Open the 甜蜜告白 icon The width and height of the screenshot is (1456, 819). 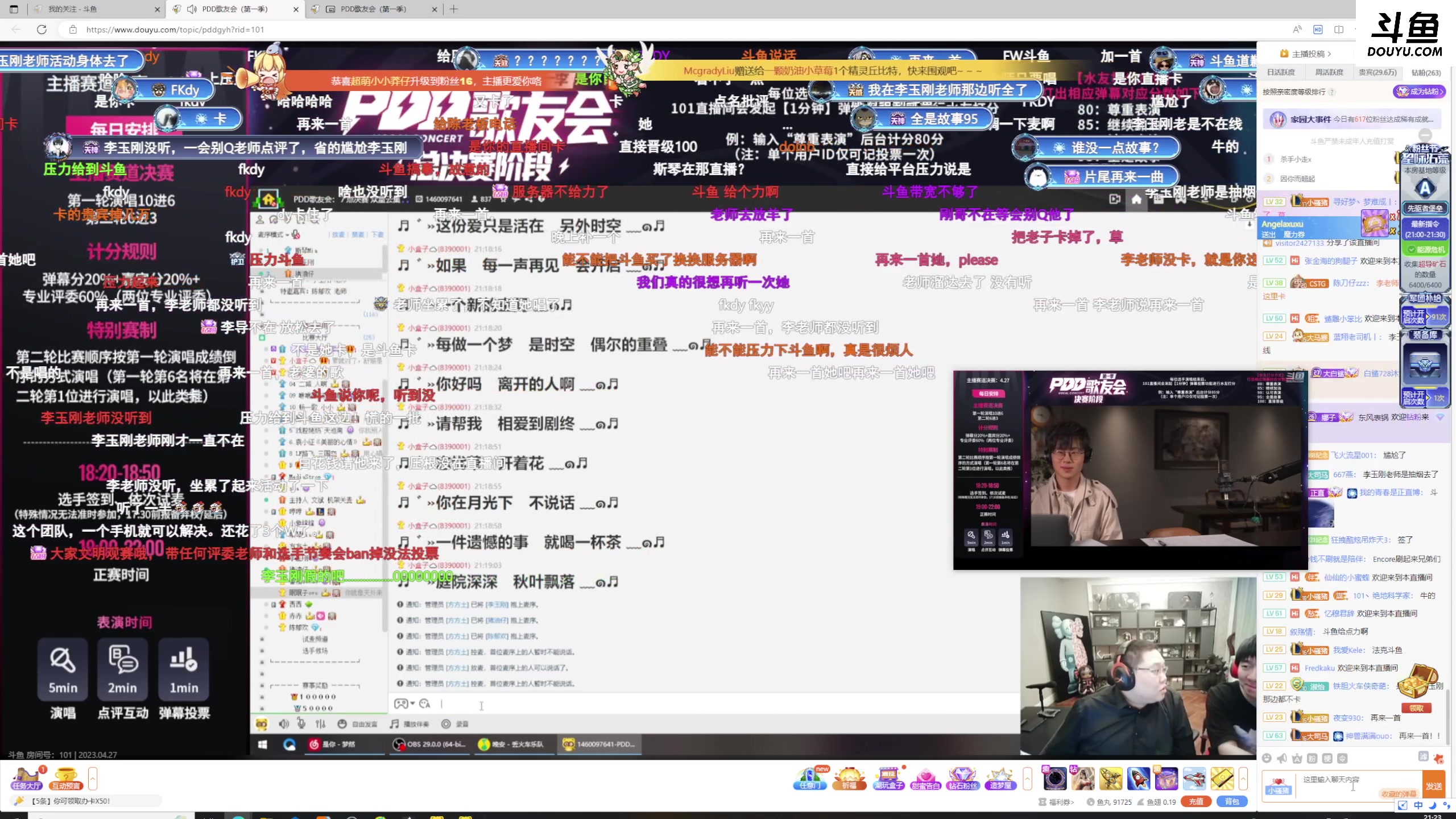click(x=926, y=778)
